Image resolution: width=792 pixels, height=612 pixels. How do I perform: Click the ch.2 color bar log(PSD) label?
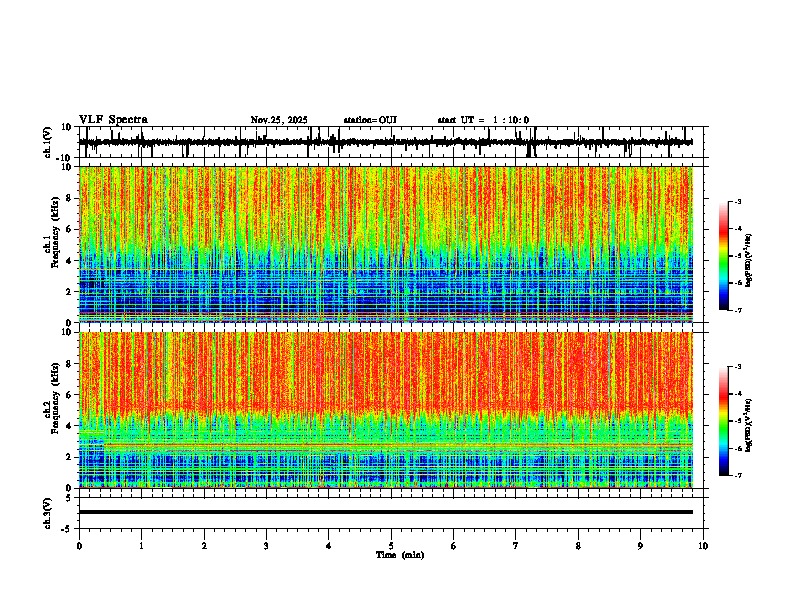click(749, 425)
